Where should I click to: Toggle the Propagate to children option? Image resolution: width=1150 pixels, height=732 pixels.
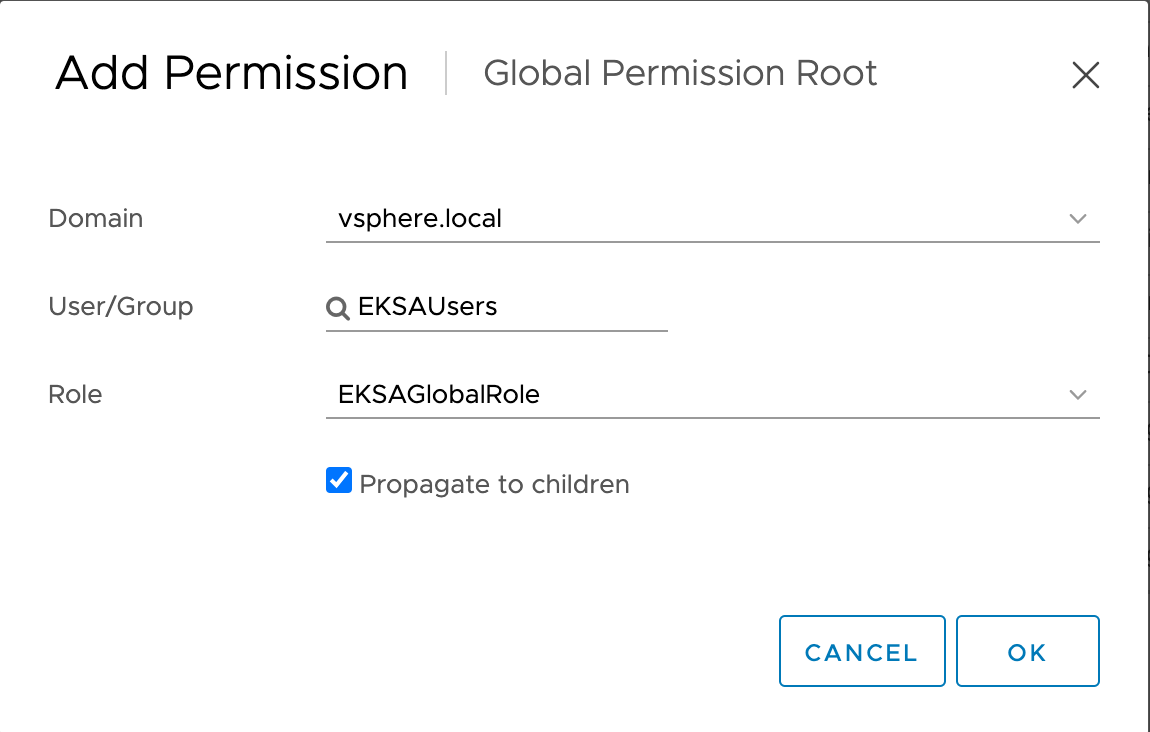[x=339, y=480]
